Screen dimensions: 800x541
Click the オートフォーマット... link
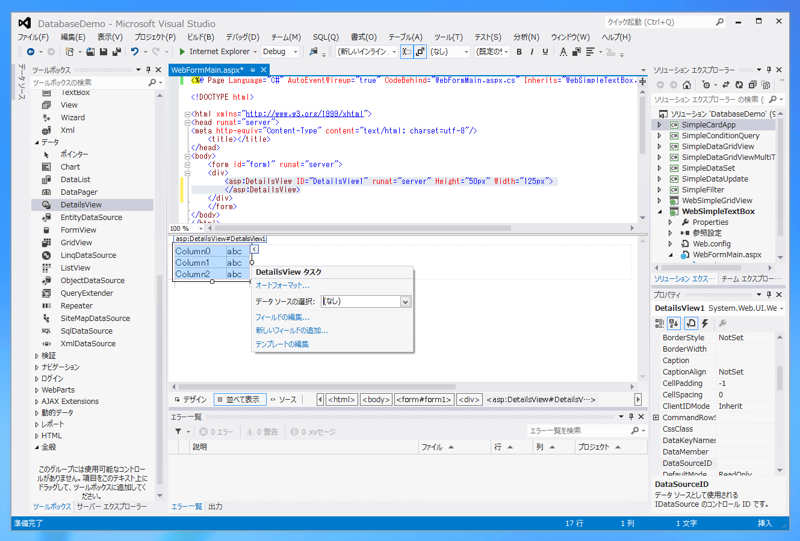282,285
